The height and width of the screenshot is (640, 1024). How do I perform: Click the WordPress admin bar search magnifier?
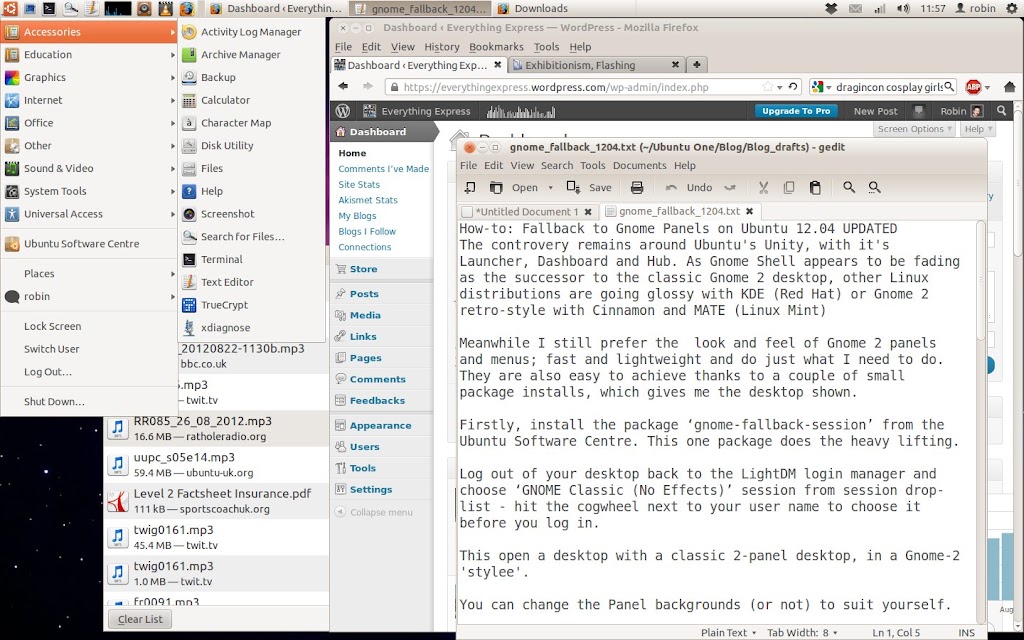[1001, 111]
